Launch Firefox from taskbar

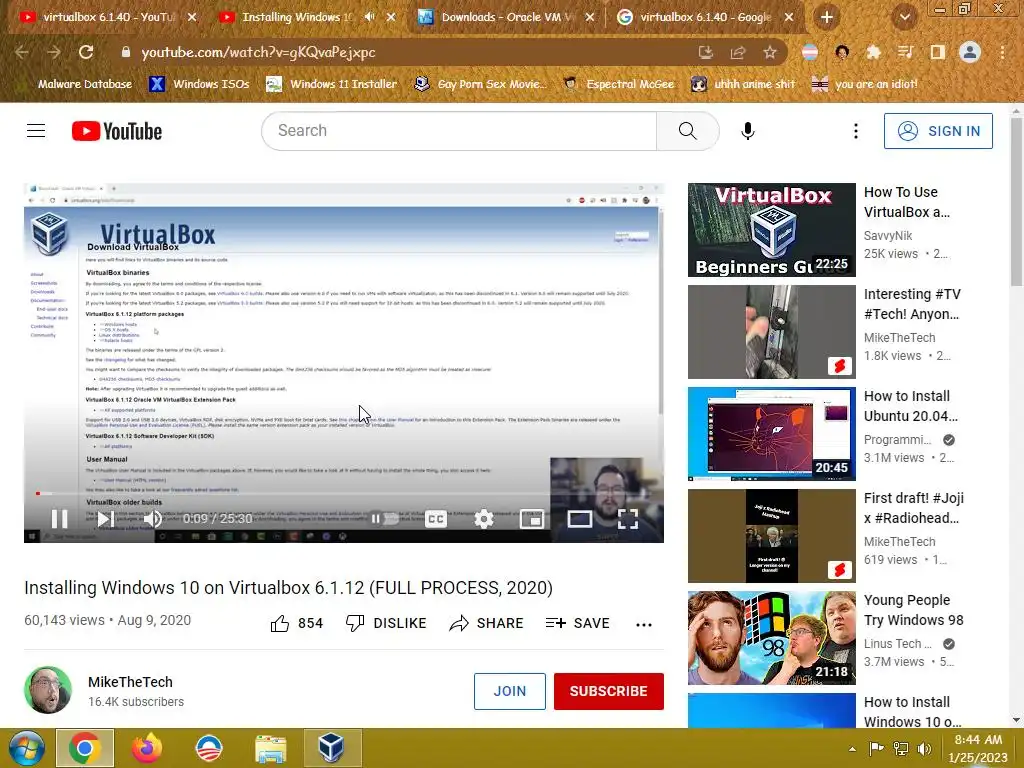click(147, 748)
